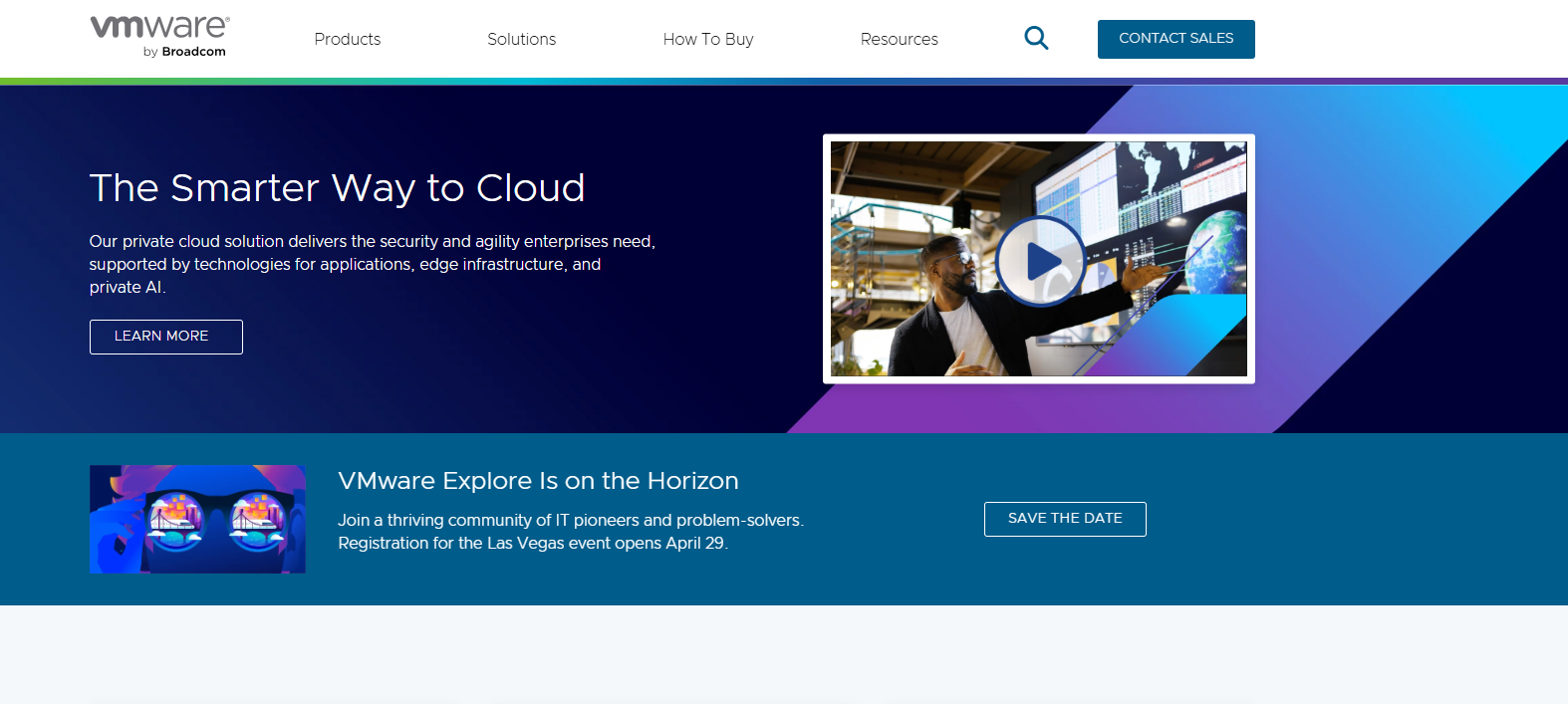Open the VMware by Broadcom logo link
1568x704 pixels.
tap(159, 37)
